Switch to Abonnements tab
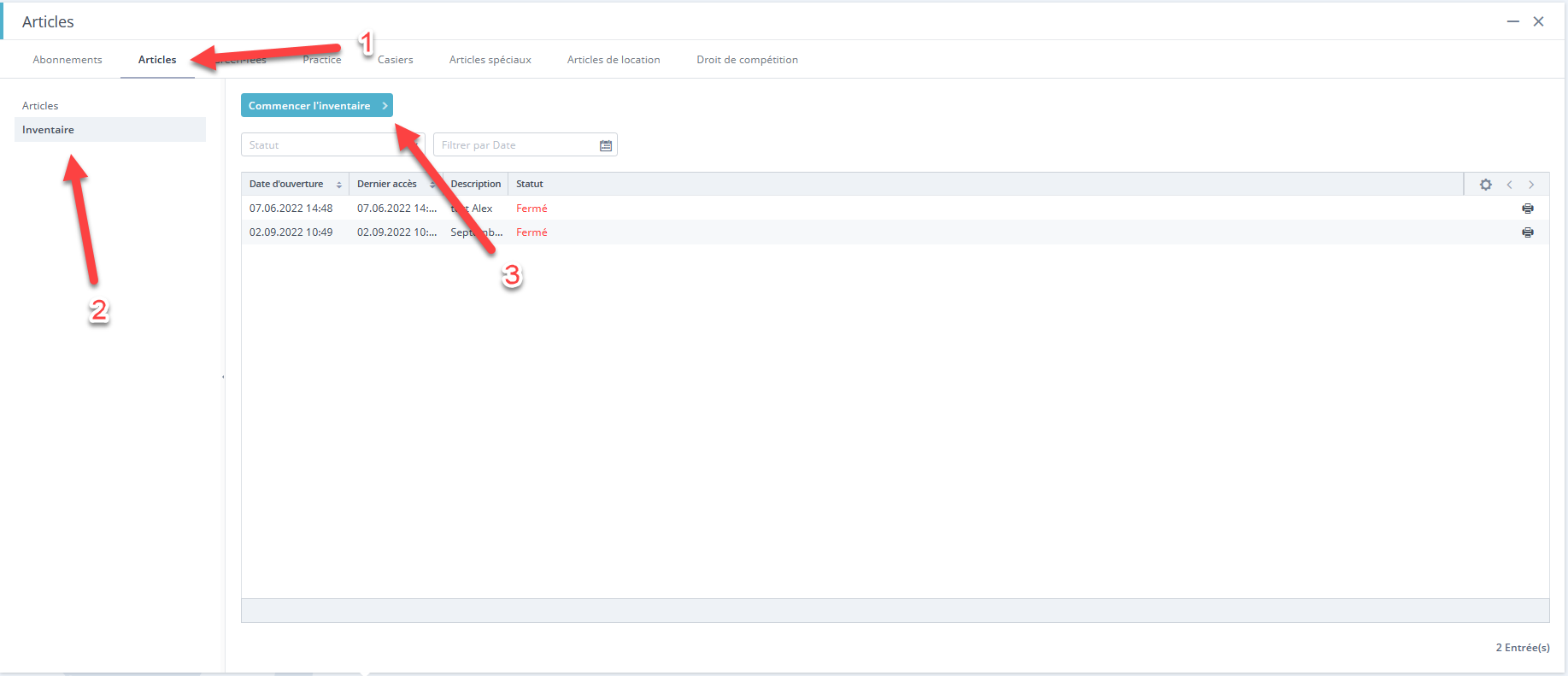This screenshot has height=676, width=1568. [x=68, y=60]
